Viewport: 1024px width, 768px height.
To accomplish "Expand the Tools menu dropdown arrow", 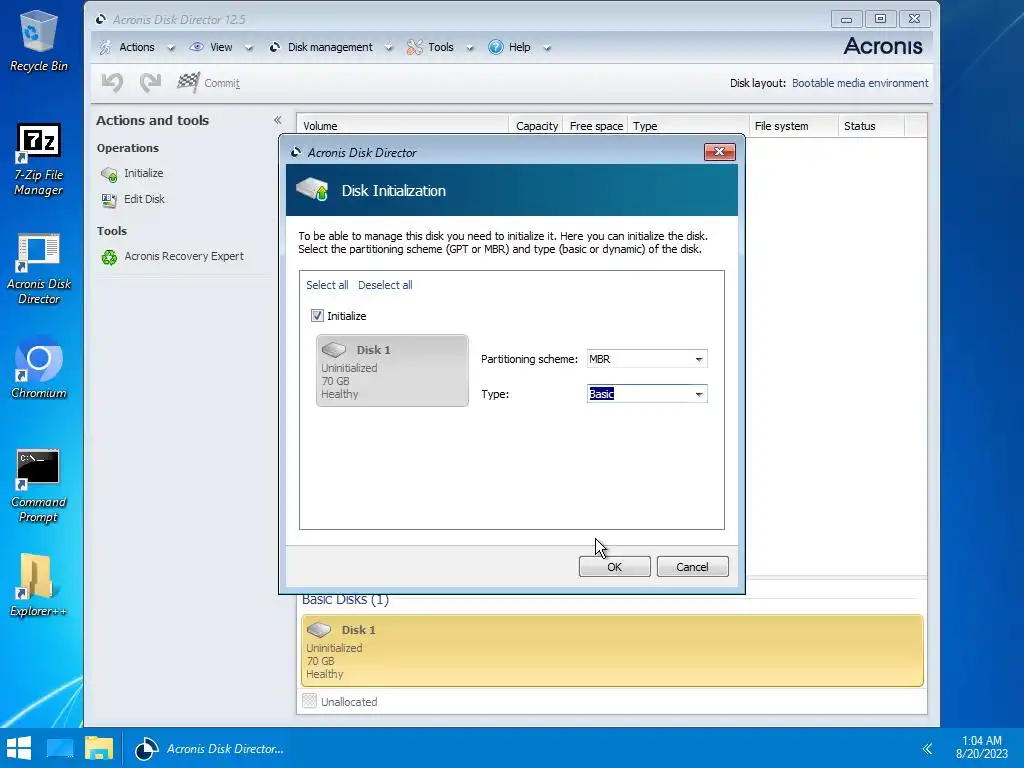I will 470,48.
